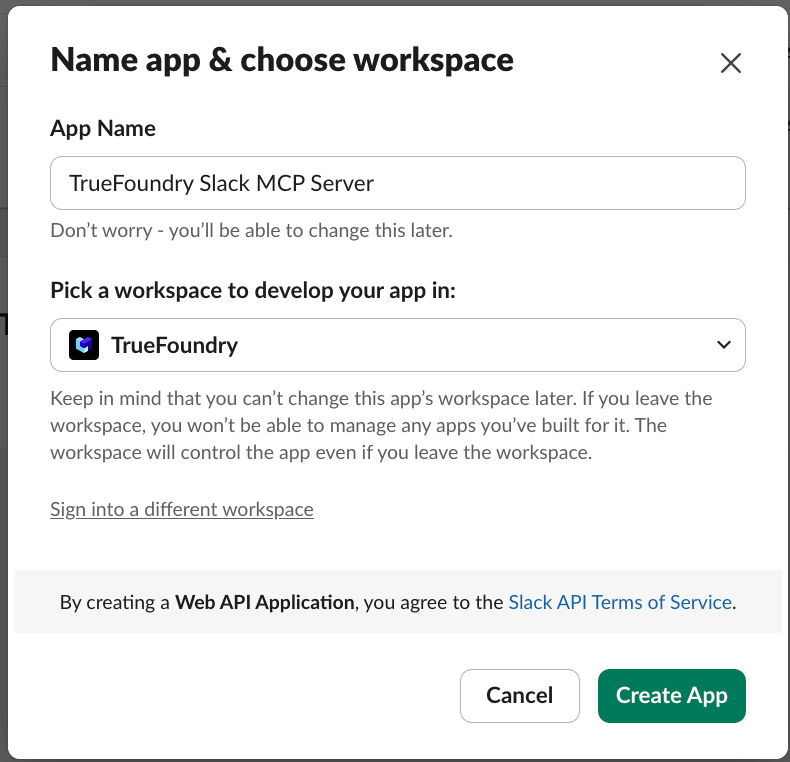Click the 'App Name' label
Screen dimensions: 790x762
click(x=103, y=129)
